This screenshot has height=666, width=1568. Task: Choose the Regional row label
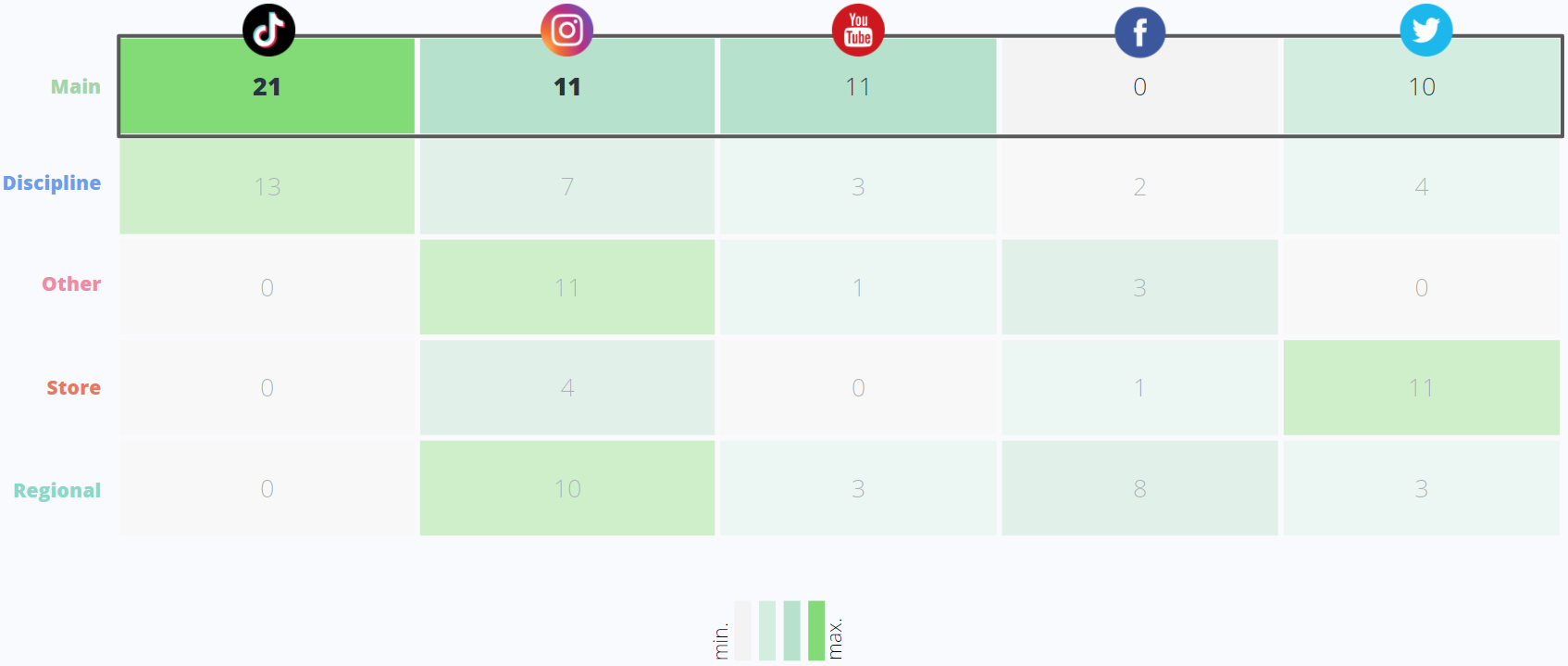[x=57, y=491]
